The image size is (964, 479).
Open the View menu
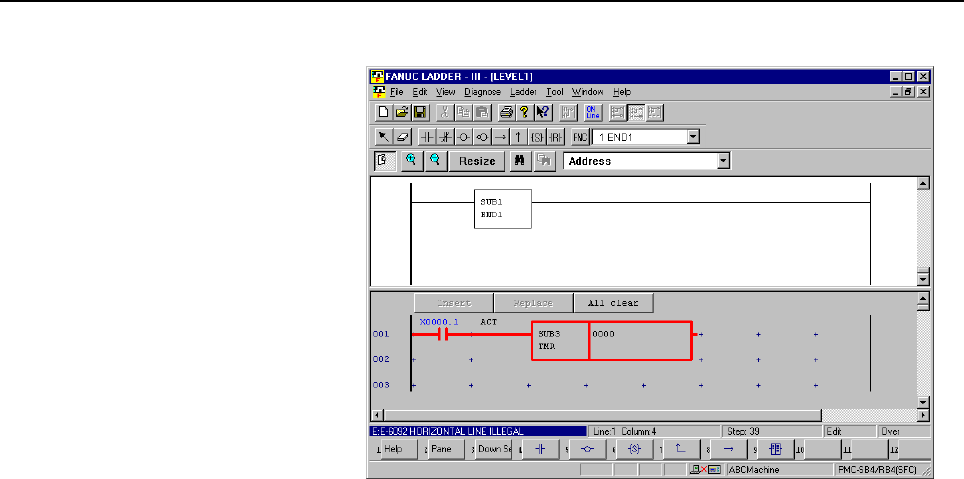tap(446, 92)
